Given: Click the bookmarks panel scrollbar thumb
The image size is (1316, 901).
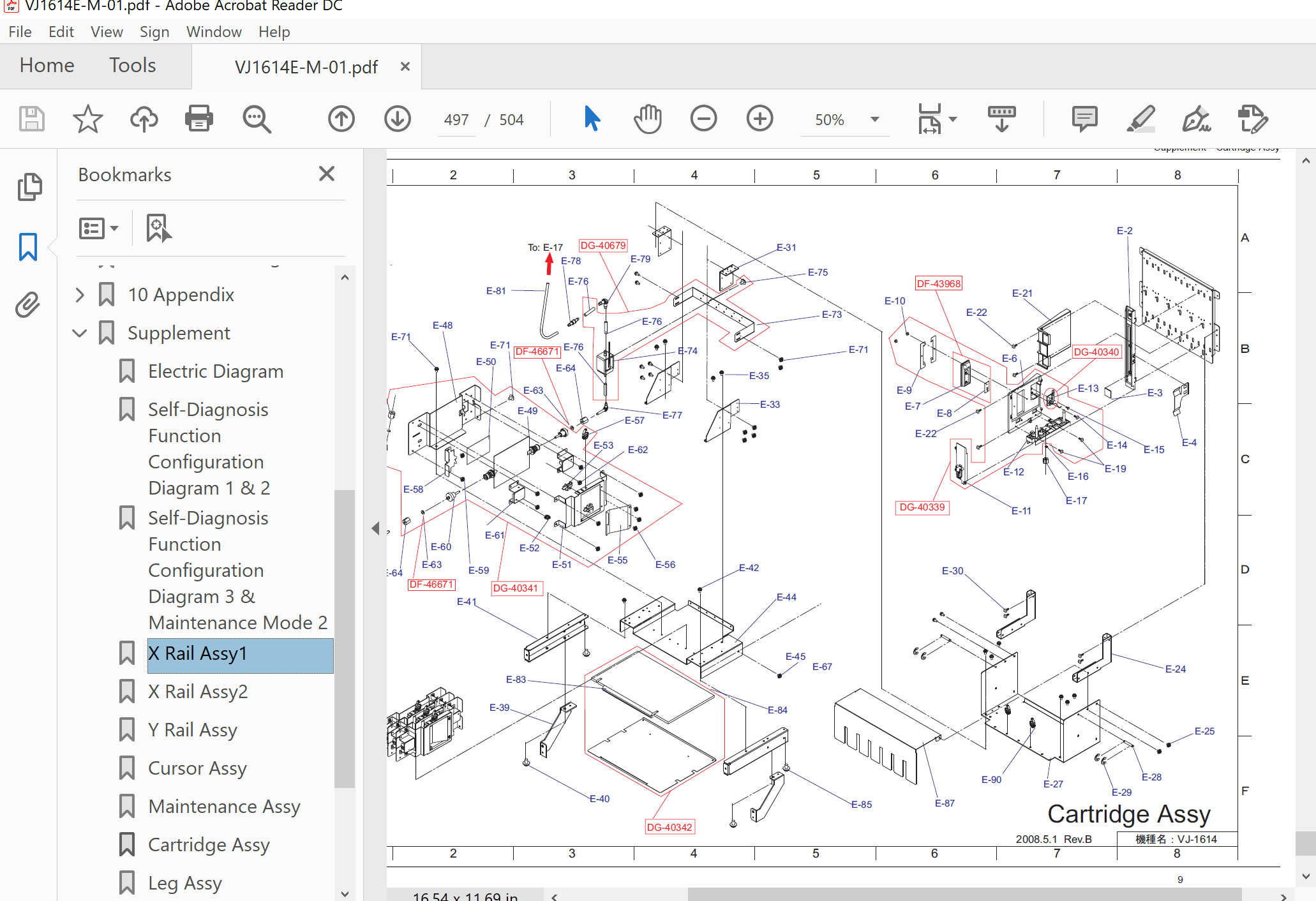Looking at the screenshot, I should (345, 638).
